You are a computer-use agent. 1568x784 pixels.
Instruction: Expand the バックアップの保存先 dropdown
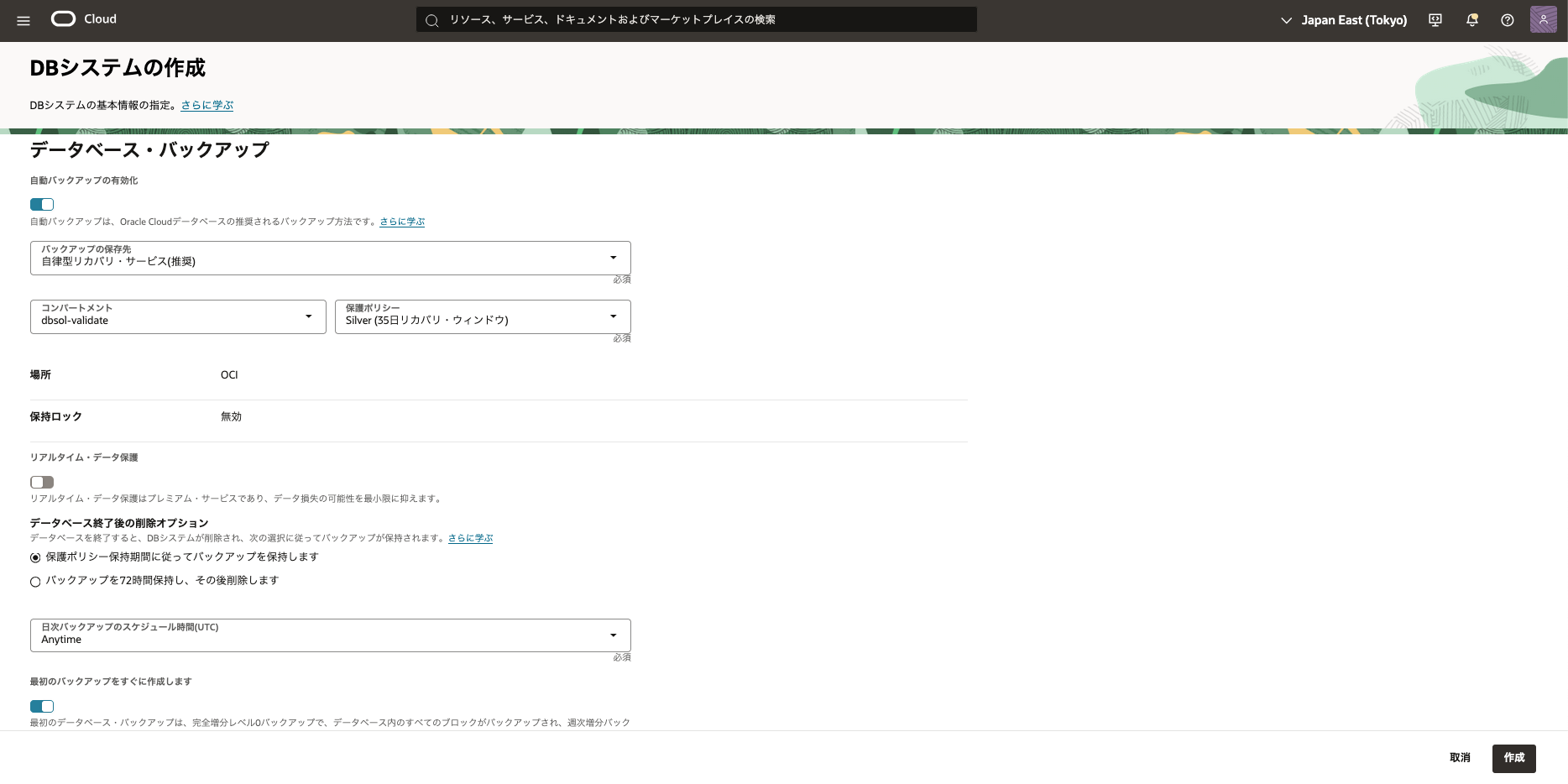point(330,259)
